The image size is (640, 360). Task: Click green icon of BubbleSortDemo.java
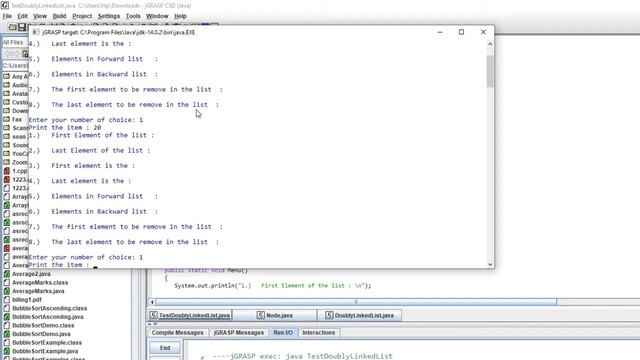click(7, 334)
